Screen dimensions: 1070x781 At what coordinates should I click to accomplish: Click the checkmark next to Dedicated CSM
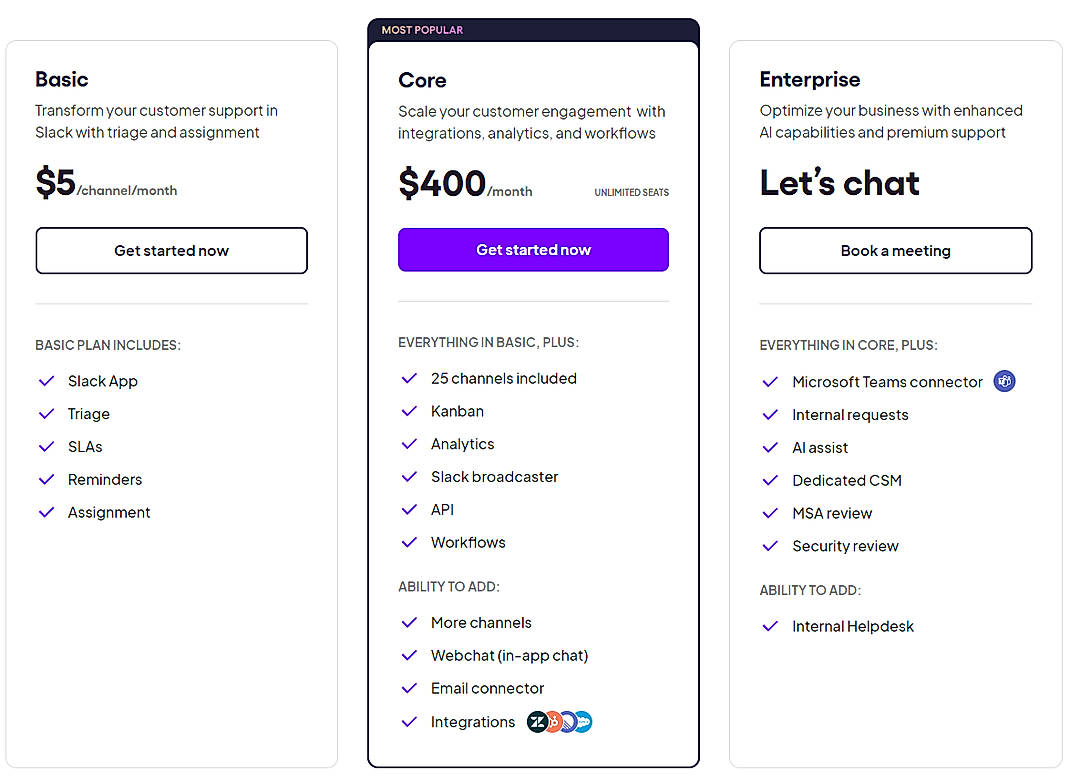point(769,480)
